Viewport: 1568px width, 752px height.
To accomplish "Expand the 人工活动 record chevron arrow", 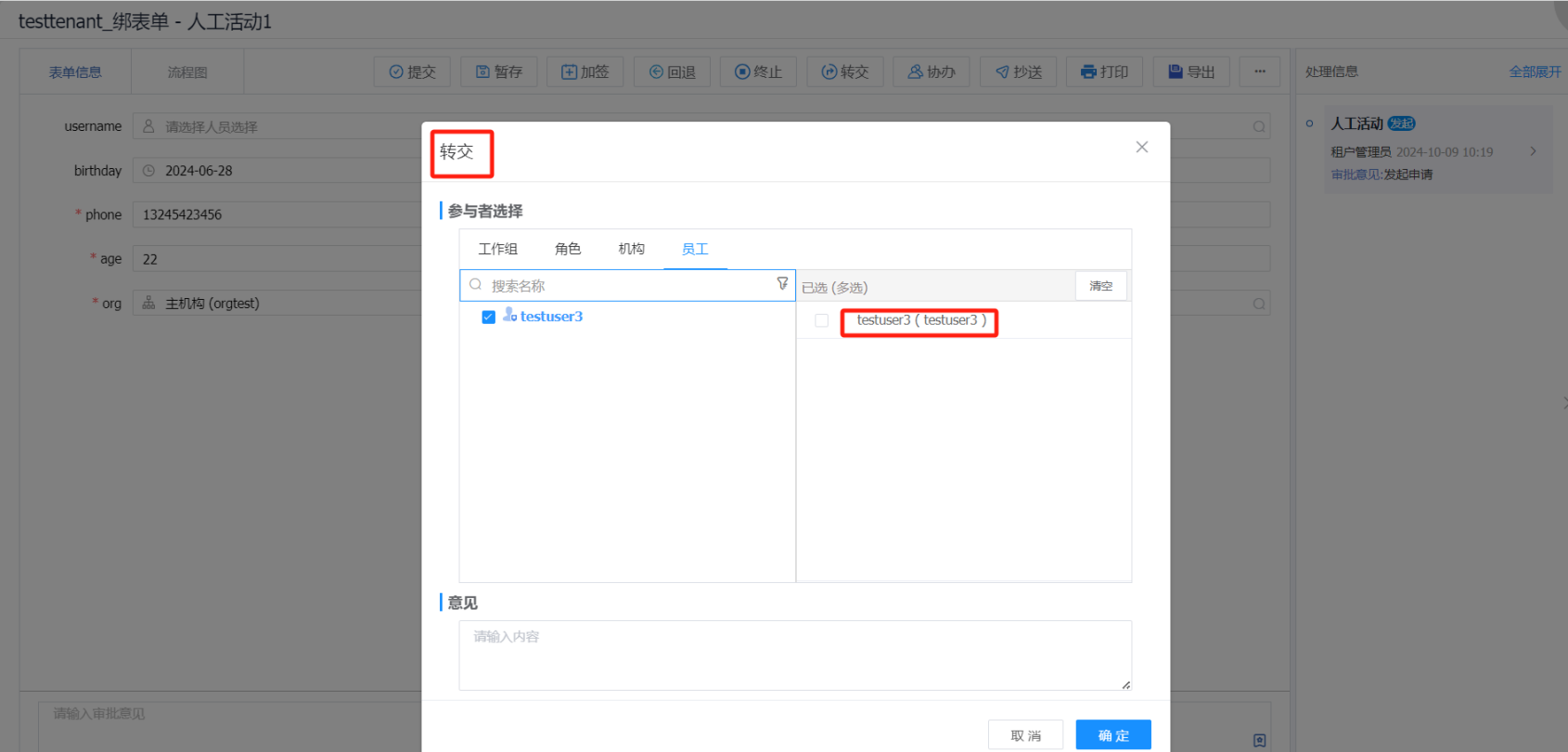I will [x=1533, y=151].
